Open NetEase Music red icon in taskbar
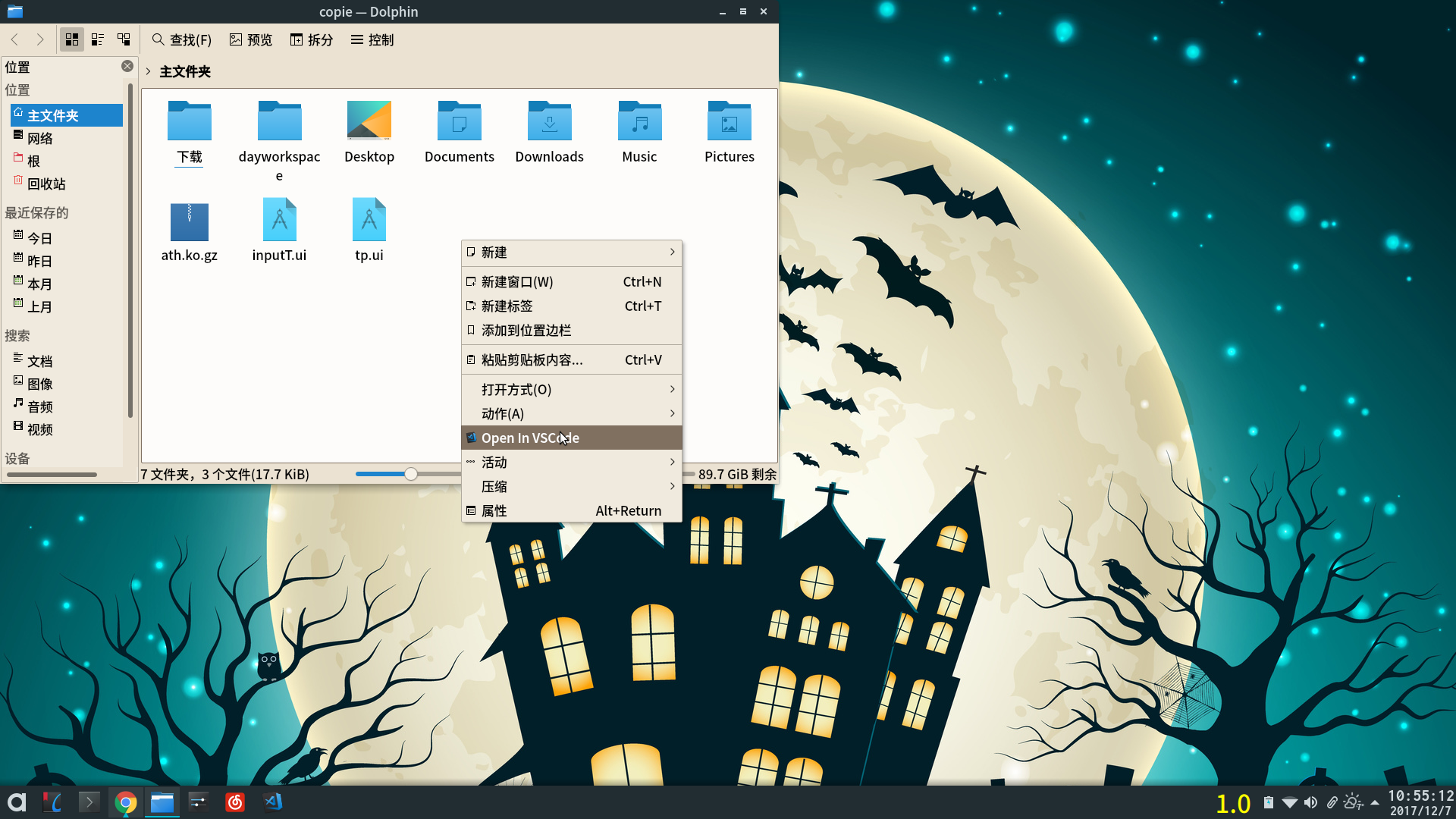This screenshot has width=1456, height=819. 235,802
